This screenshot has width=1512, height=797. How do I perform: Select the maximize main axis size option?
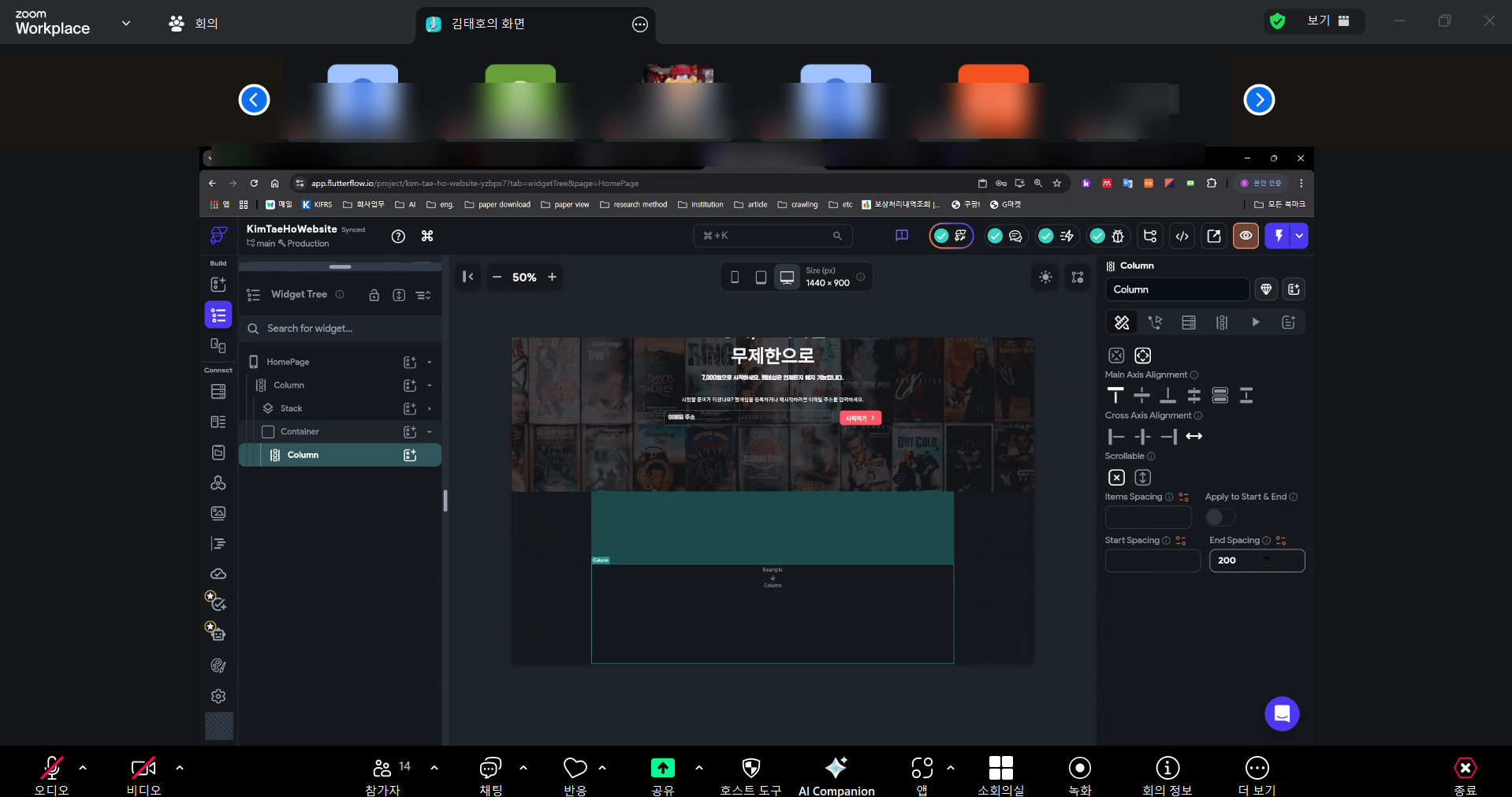1142,356
